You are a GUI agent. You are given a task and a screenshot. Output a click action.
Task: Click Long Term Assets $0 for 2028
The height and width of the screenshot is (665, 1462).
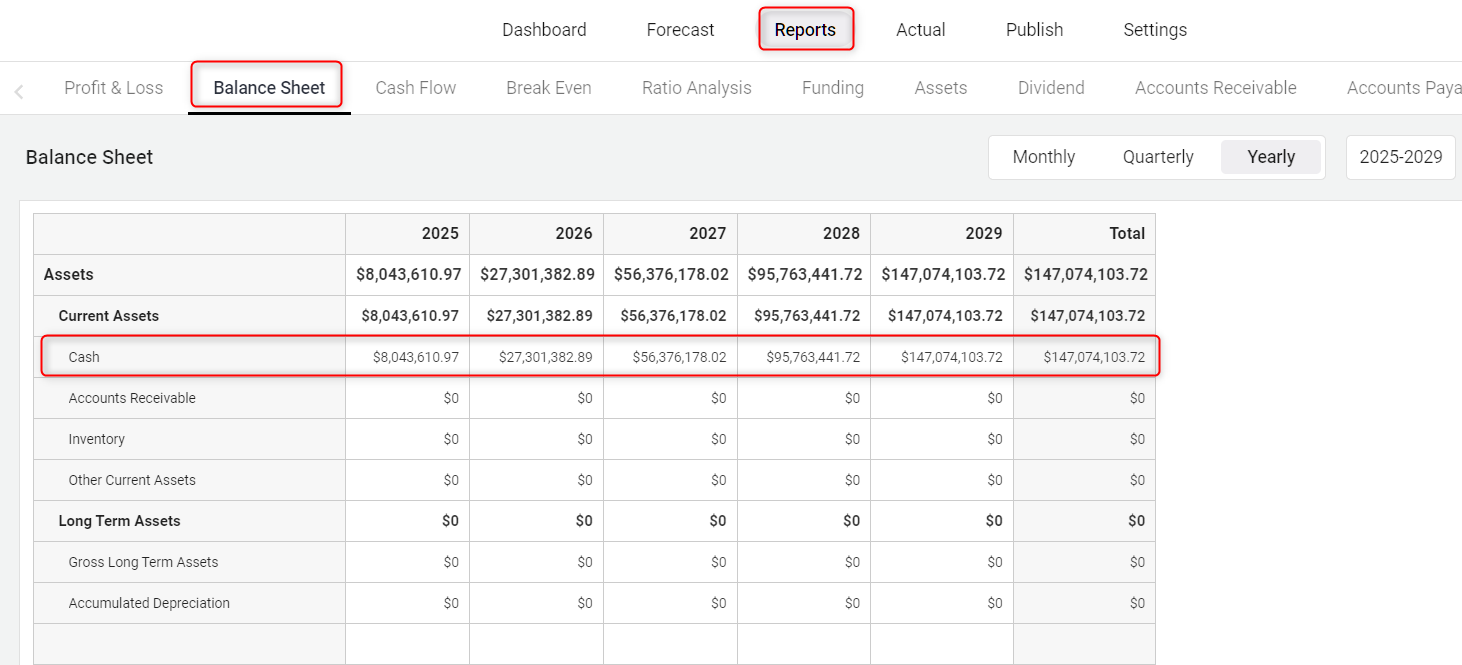pos(851,521)
